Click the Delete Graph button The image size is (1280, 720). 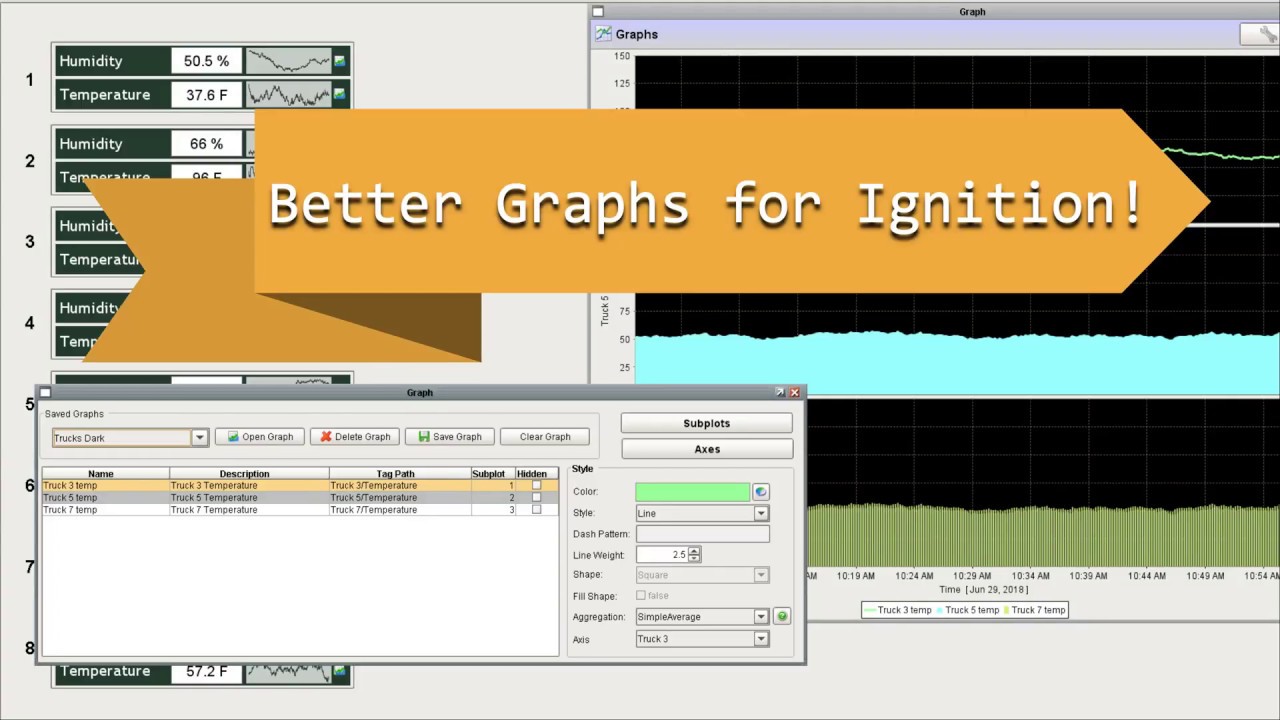(x=355, y=437)
